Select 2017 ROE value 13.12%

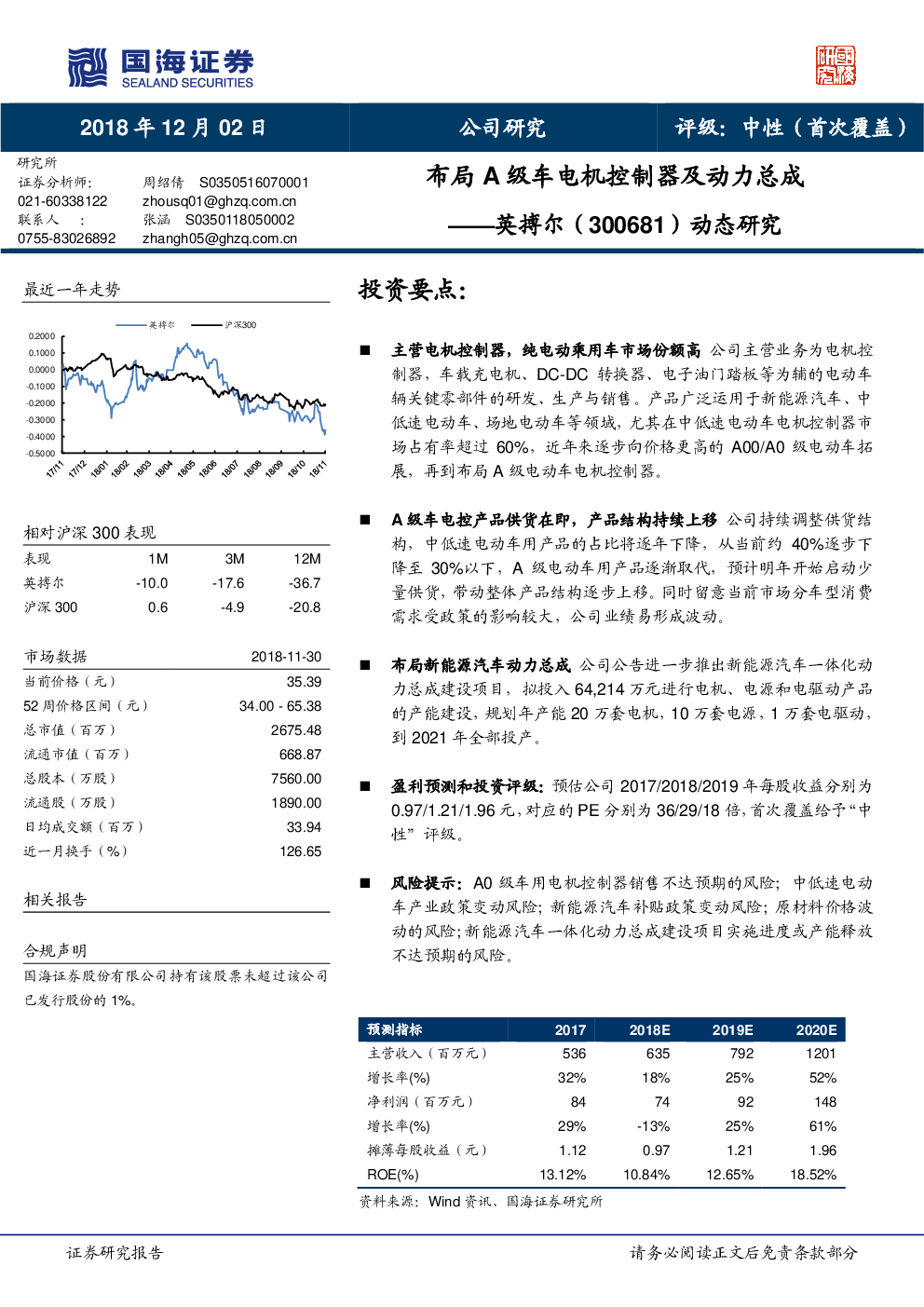click(x=563, y=1175)
